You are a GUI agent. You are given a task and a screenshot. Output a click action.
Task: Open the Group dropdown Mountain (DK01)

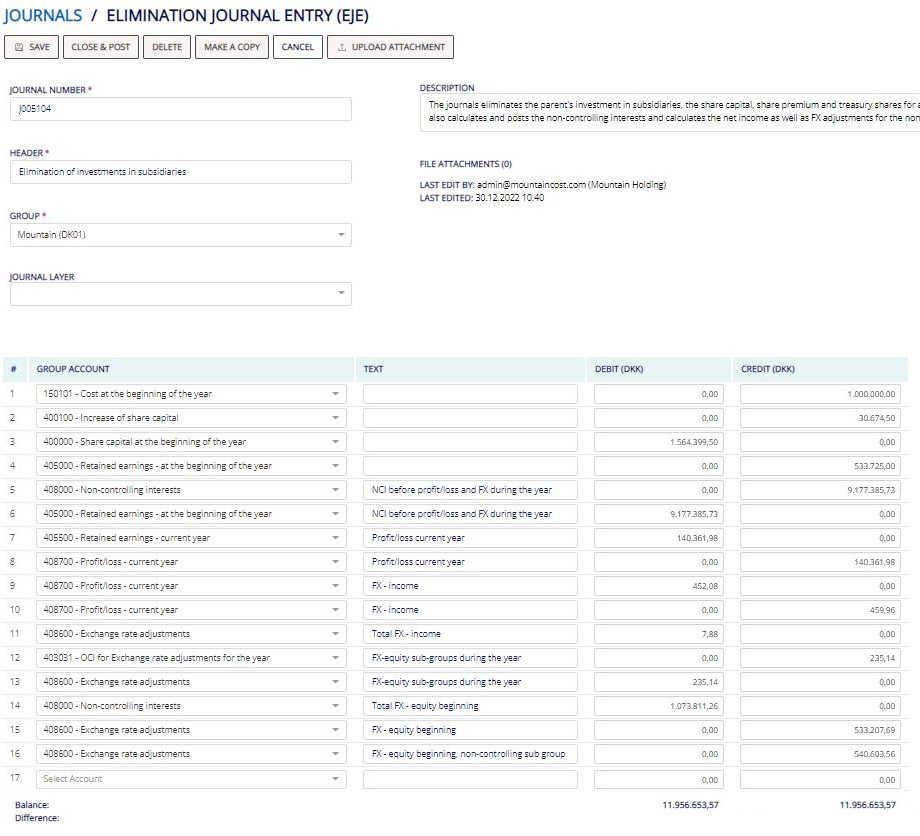(181, 235)
